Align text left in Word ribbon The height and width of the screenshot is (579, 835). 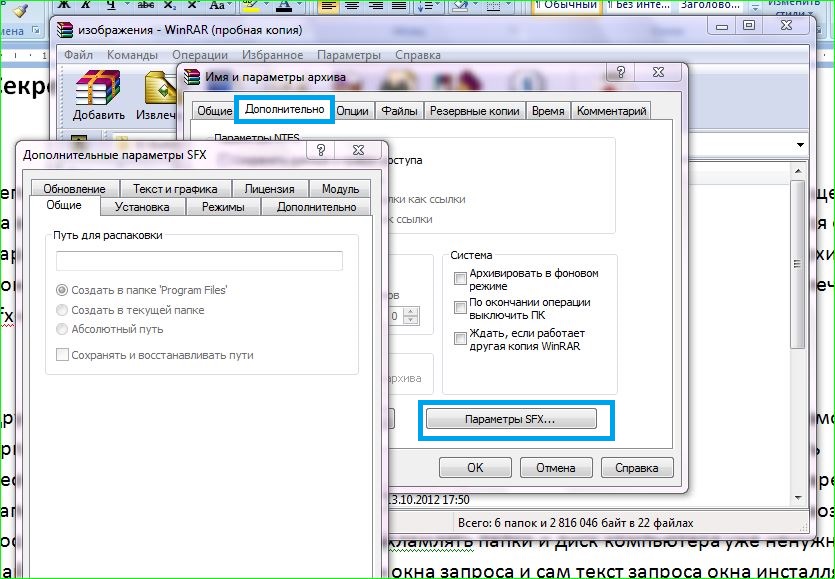329,5
